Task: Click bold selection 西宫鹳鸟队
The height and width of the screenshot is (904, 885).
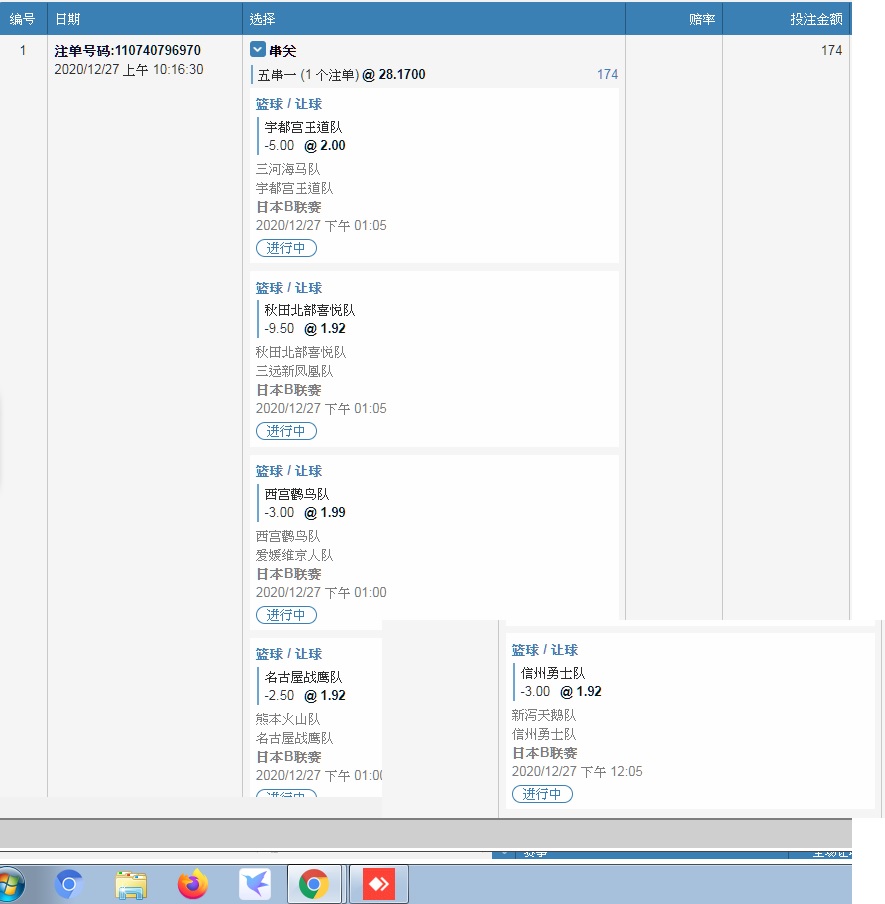Action: click(x=296, y=494)
